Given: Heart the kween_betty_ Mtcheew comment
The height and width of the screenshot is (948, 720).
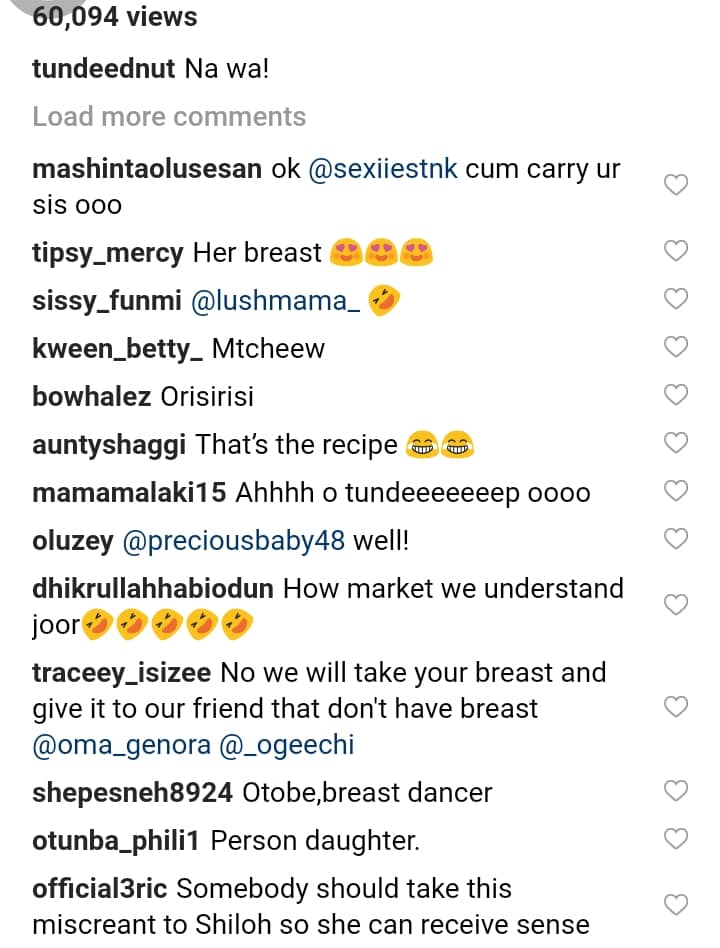Looking at the screenshot, I should pos(677,347).
